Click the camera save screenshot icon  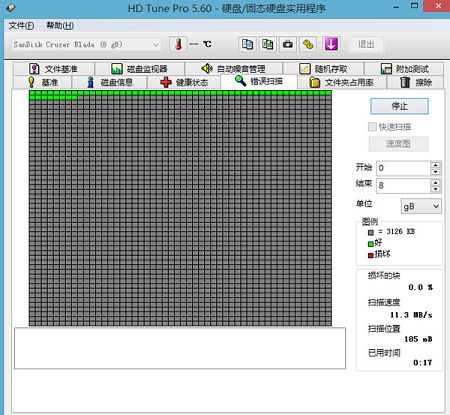(x=288, y=44)
